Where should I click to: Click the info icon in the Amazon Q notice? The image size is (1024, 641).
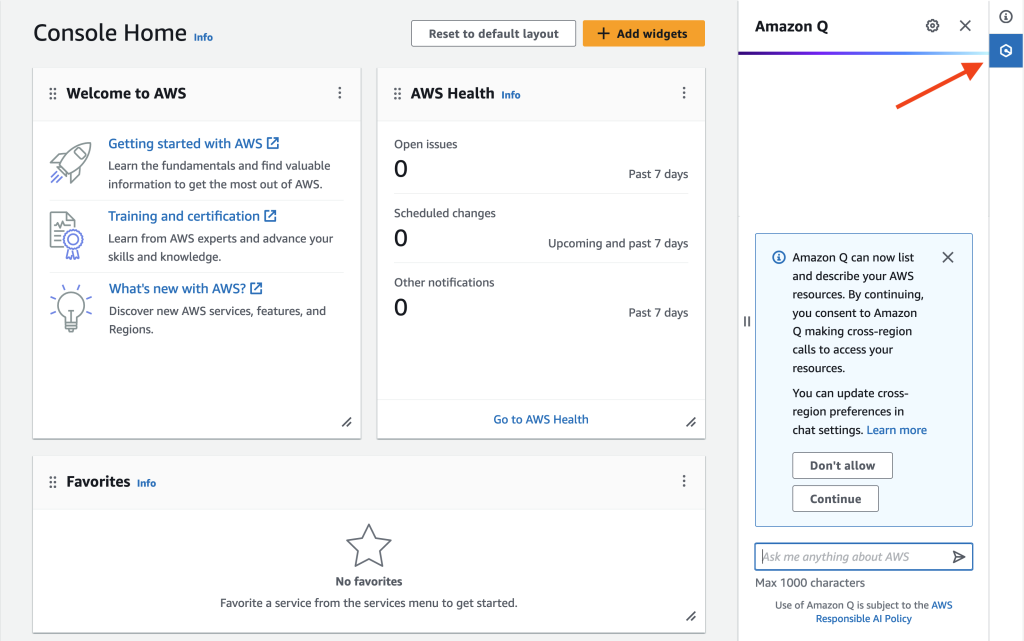779,257
